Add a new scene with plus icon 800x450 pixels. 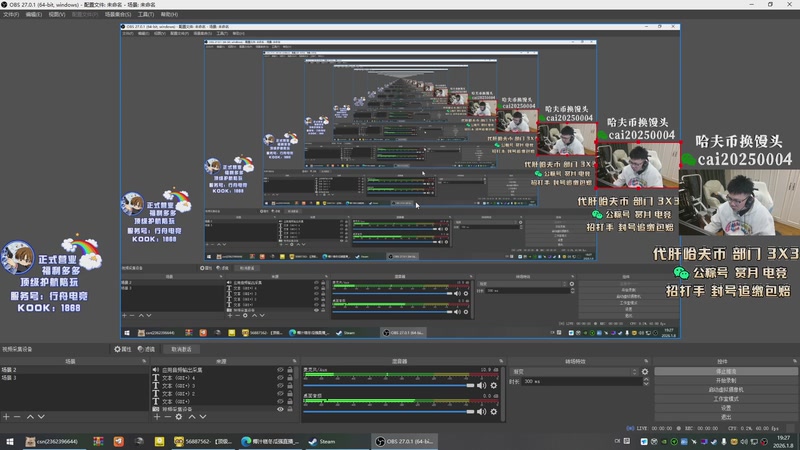point(6,417)
